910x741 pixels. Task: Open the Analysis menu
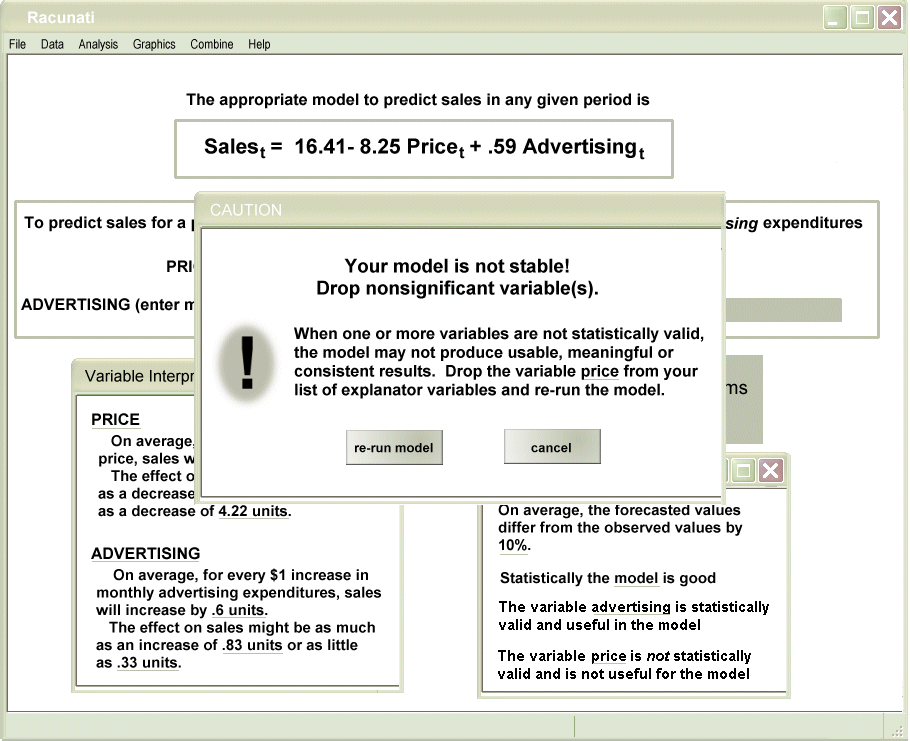pos(98,44)
